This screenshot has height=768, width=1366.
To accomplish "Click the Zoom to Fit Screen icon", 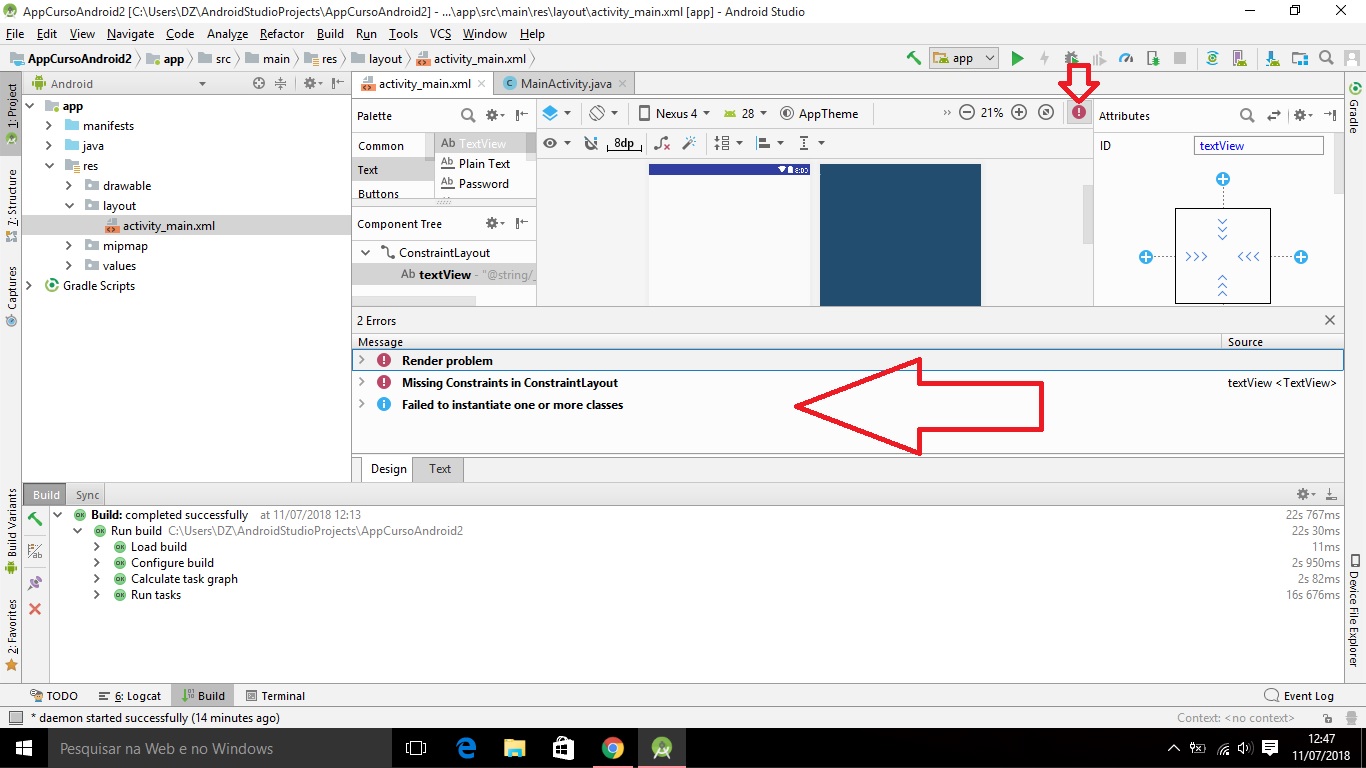I will click(x=1046, y=113).
